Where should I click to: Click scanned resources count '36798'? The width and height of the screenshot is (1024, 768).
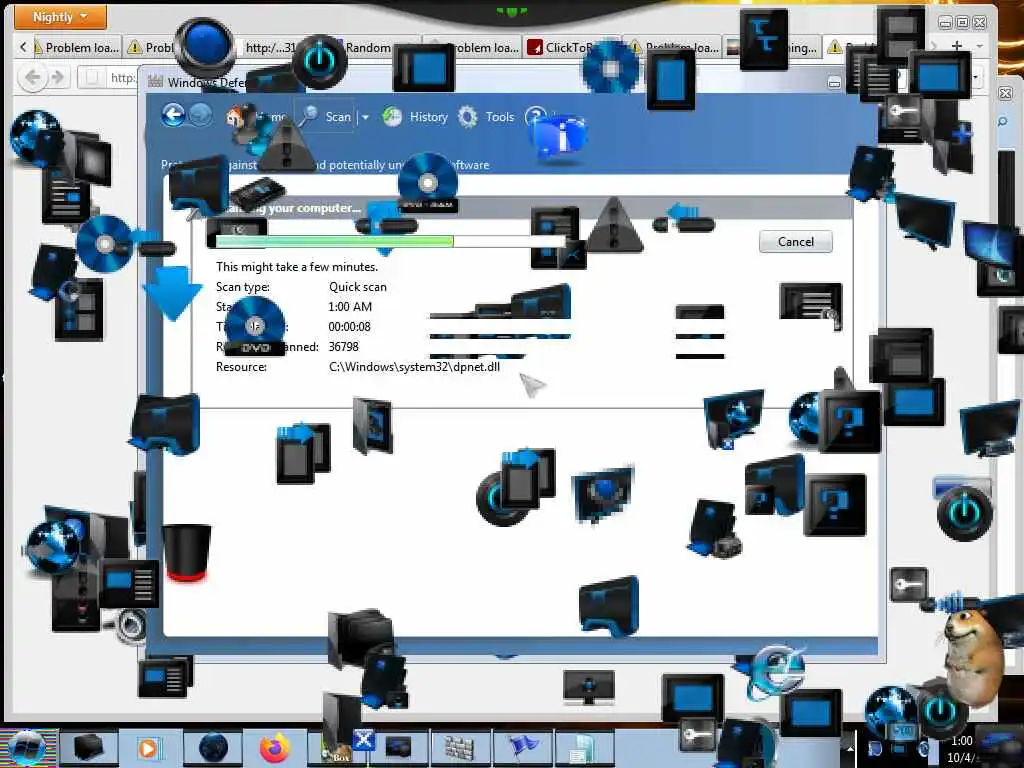tap(344, 347)
